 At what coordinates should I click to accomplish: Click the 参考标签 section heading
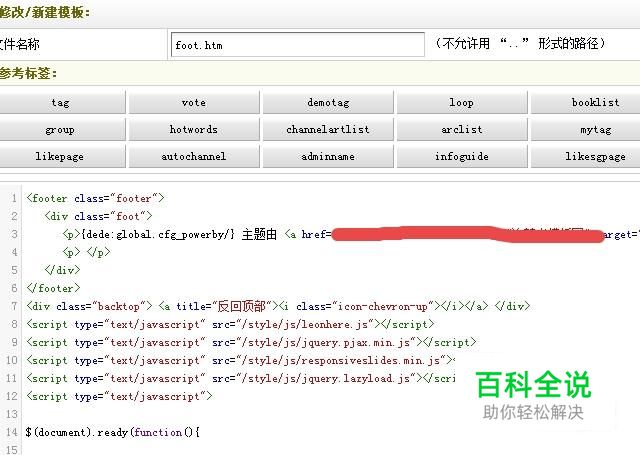[28, 73]
